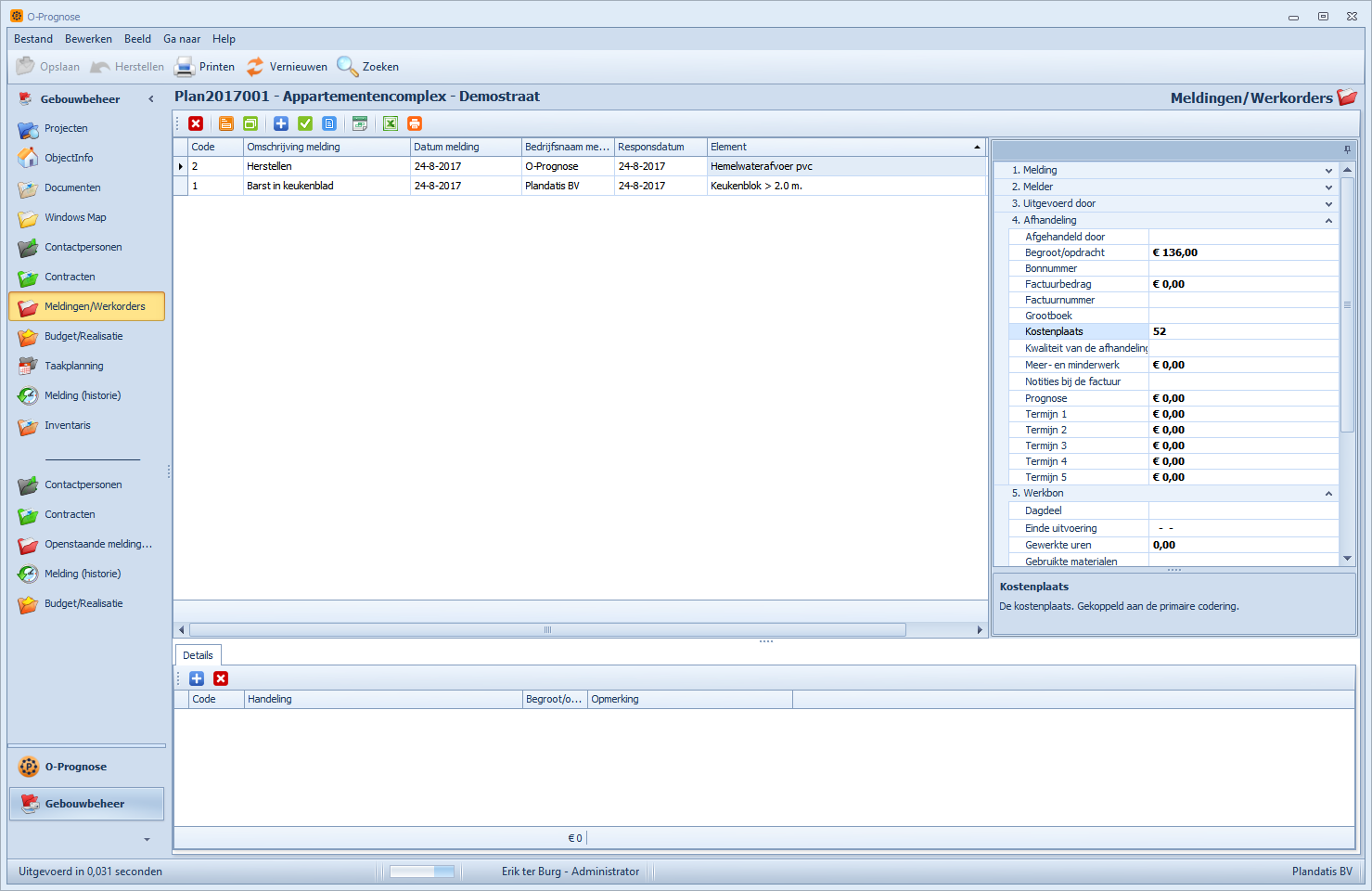The image size is (1372, 891).
Task: Open Projecten in the sidebar
Action: (x=86, y=128)
